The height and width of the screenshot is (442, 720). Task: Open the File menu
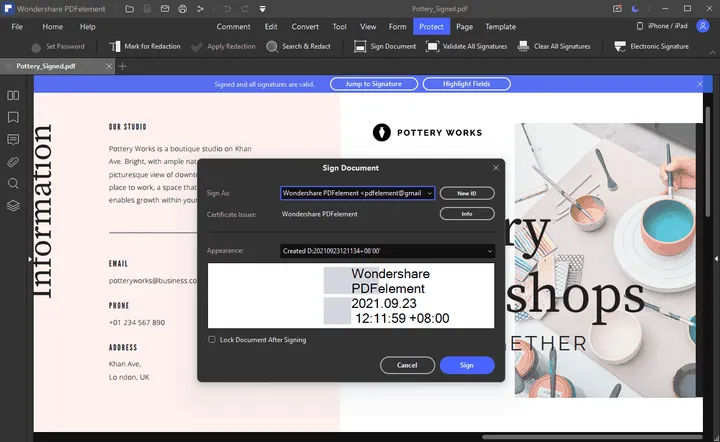pos(17,26)
